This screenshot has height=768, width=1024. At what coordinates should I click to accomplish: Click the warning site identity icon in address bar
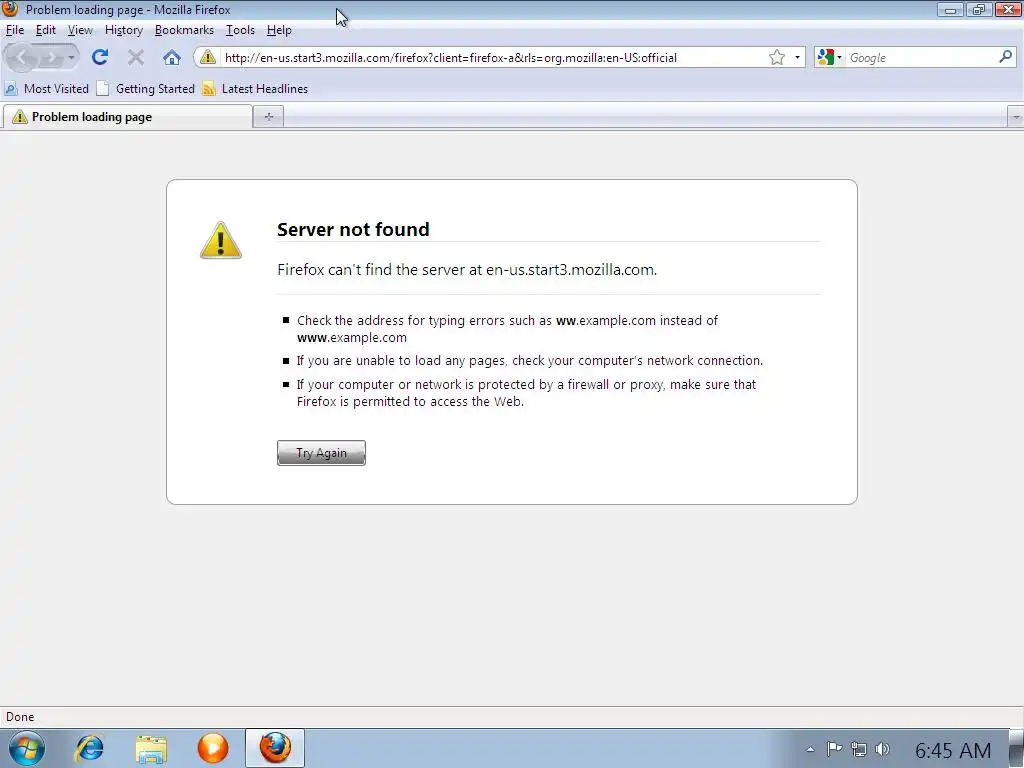point(208,57)
